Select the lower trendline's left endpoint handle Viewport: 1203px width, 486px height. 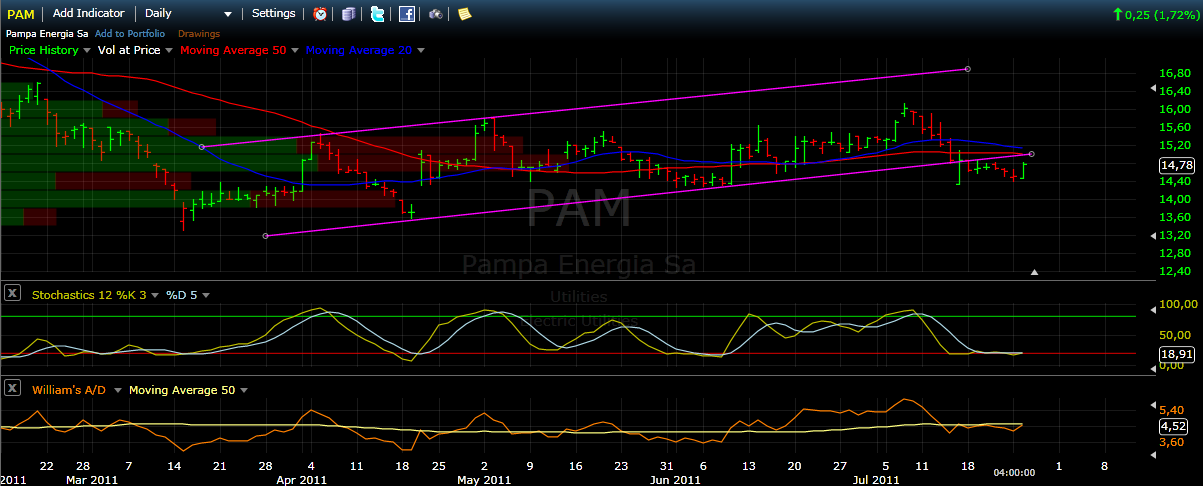tap(265, 236)
